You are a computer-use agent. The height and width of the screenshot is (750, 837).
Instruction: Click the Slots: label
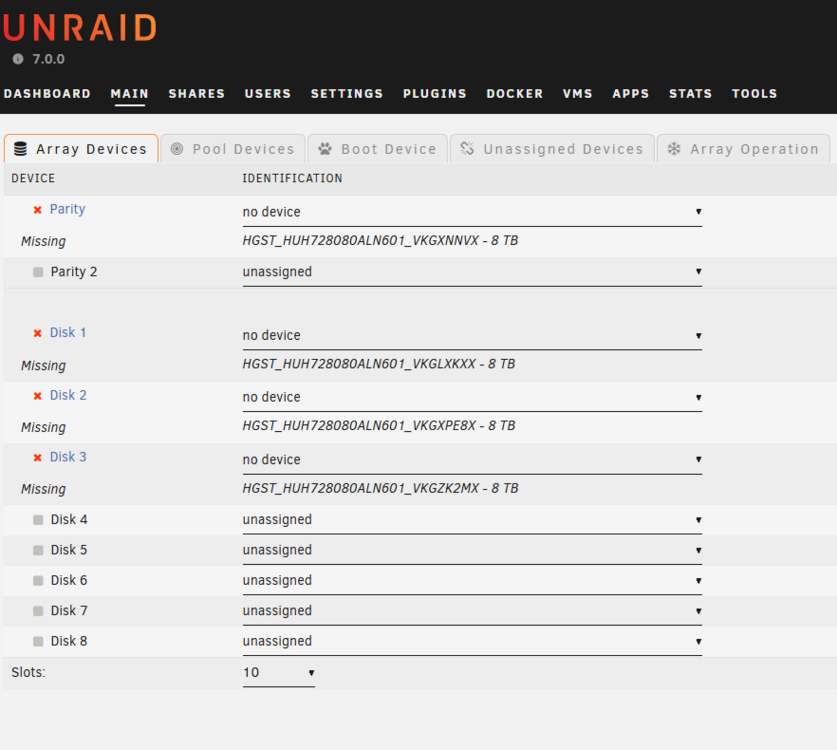pyautogui.click(x=28, y=672)
